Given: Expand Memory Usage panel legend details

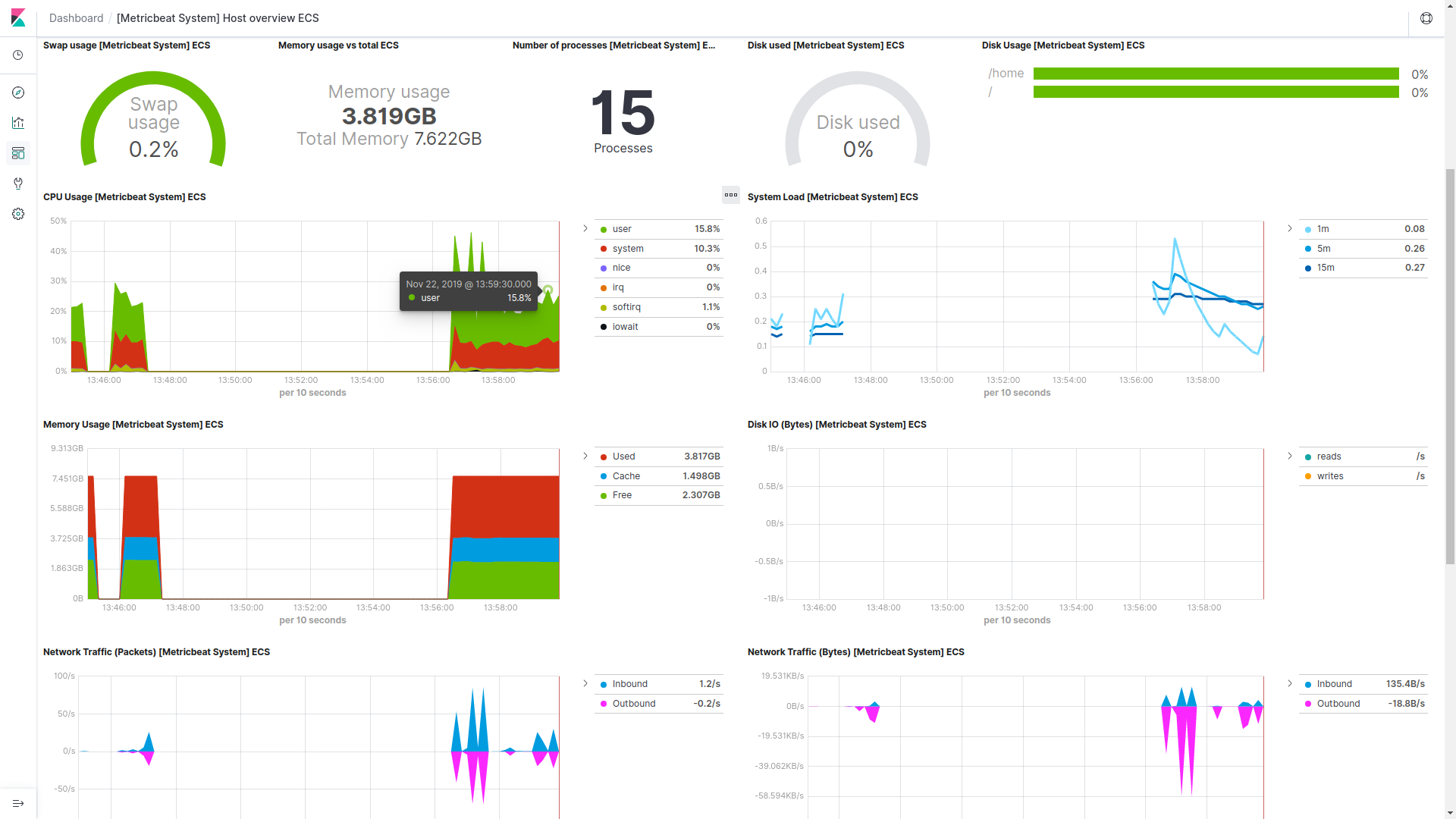Looking at the screenshot, I should click(x=586, y=455).
